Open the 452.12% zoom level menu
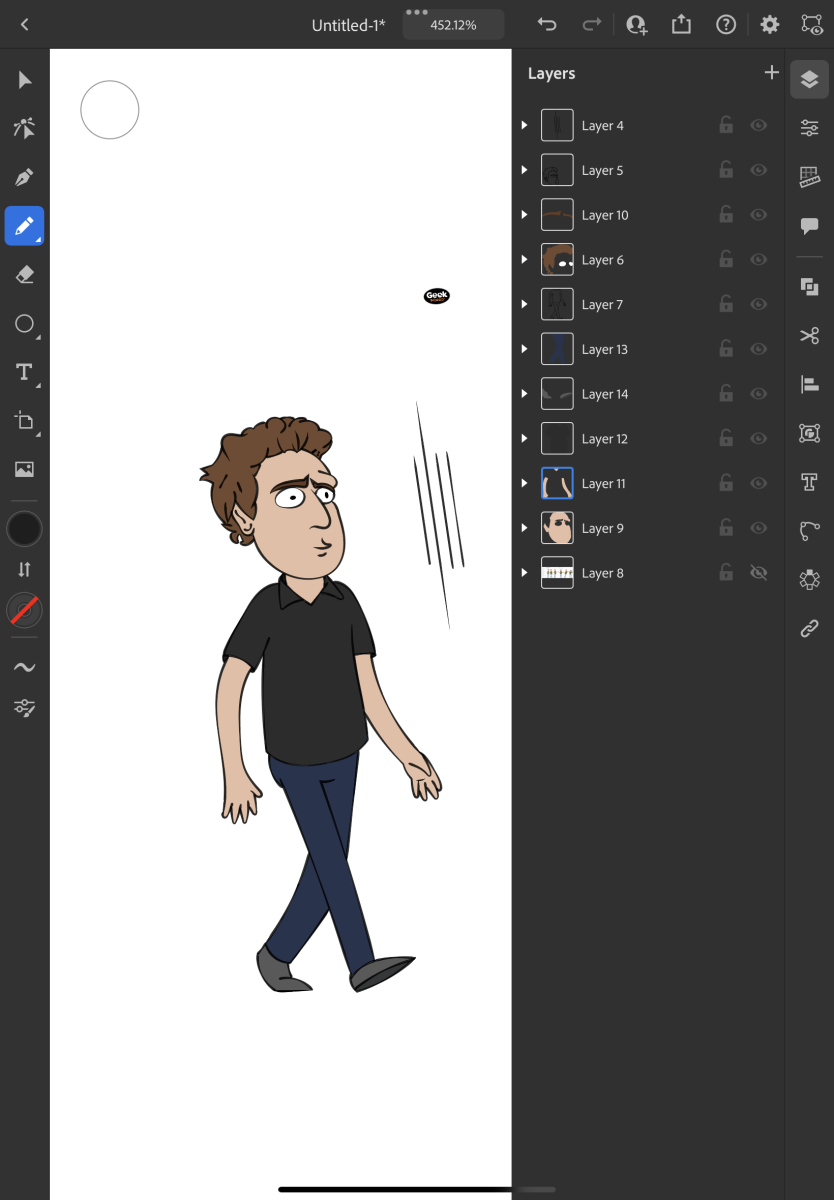The height and width of the screenshot is (1200, 834). [453, 25]
